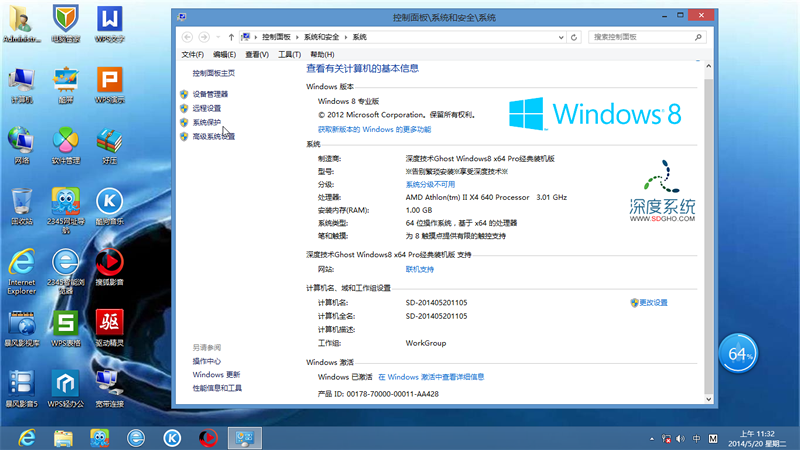Open 系统保护 from the sidebar
Image resolution: width=800 pixels, height=450 pixels.
tap(207, 122)
